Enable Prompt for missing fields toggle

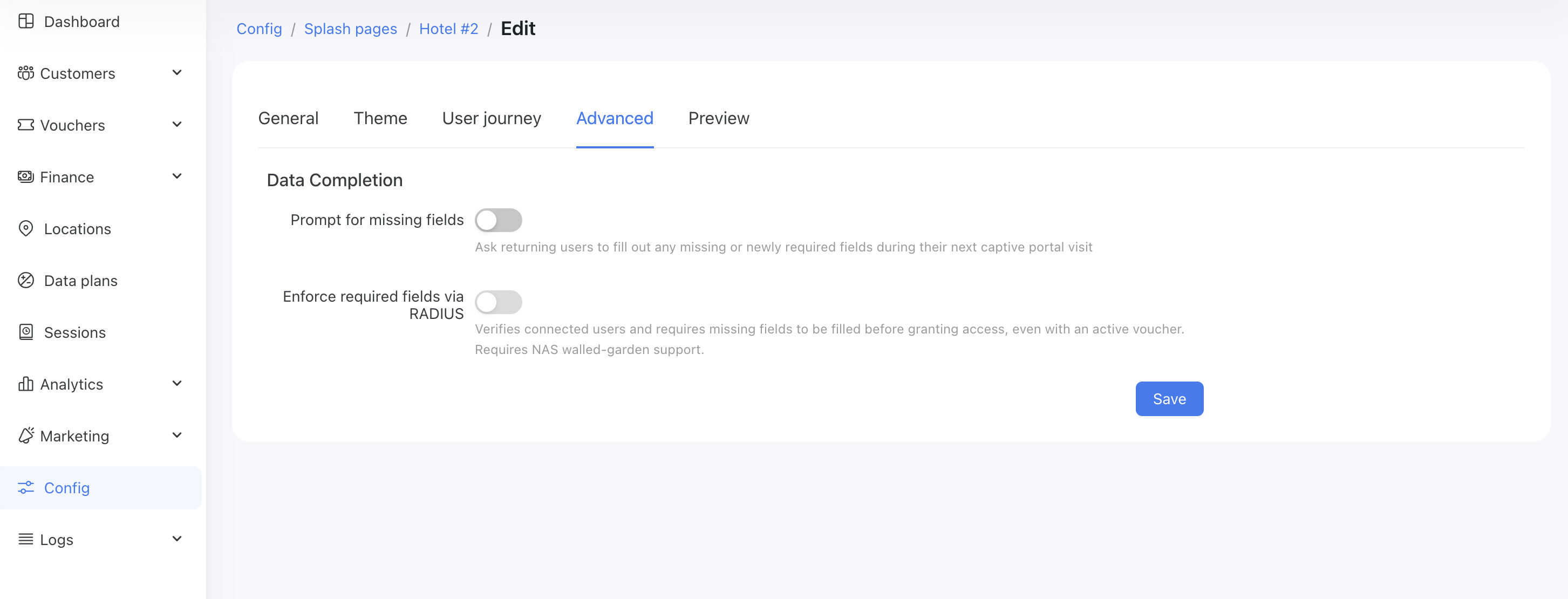(498, 220)
